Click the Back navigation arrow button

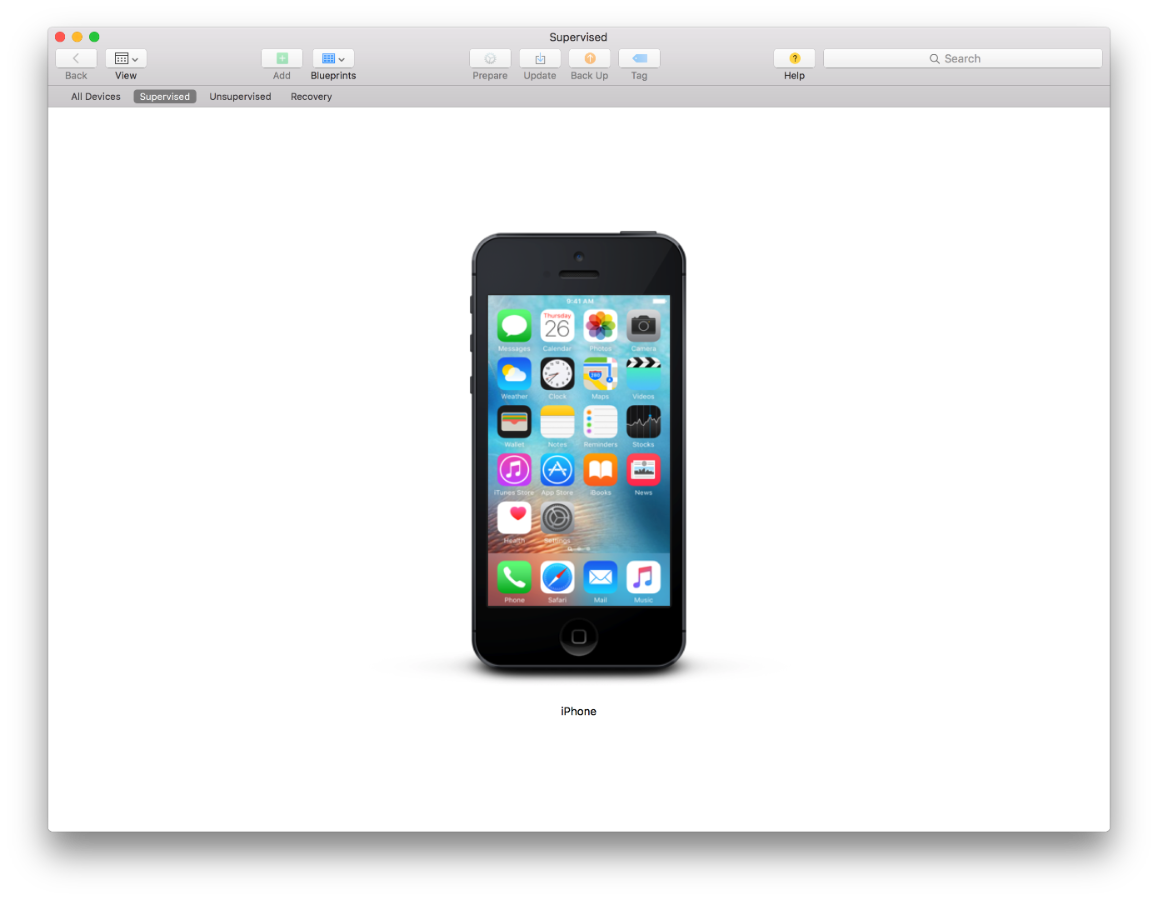(76, 59)
